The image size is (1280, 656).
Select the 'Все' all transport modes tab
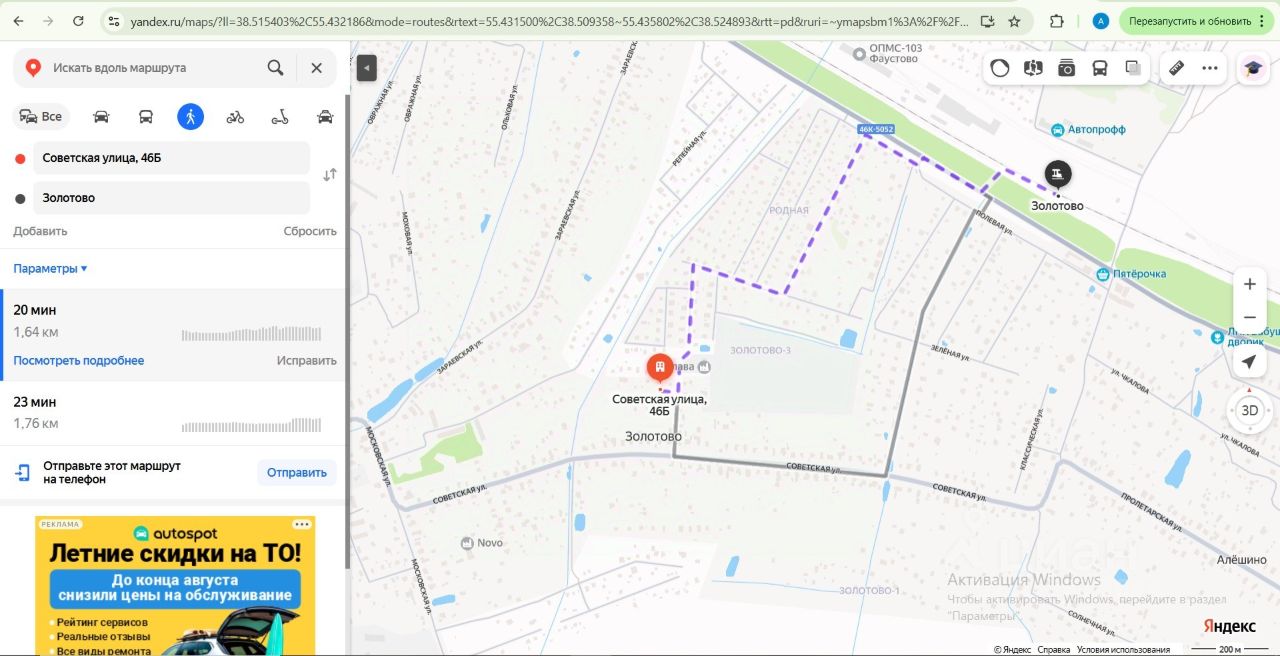click(41, 116)
